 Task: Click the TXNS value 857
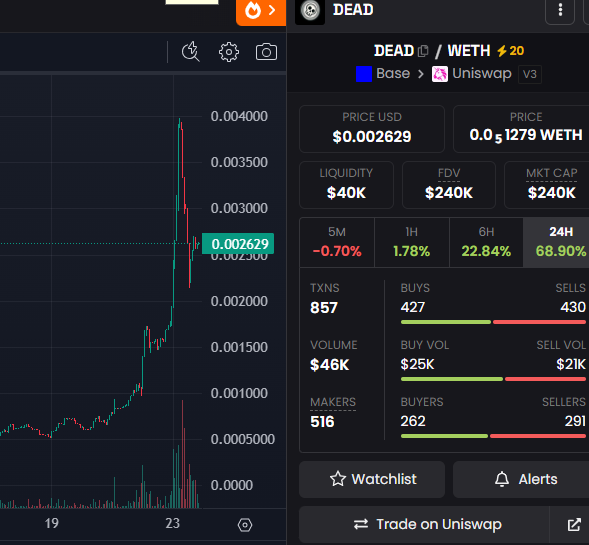pos(324,308)
